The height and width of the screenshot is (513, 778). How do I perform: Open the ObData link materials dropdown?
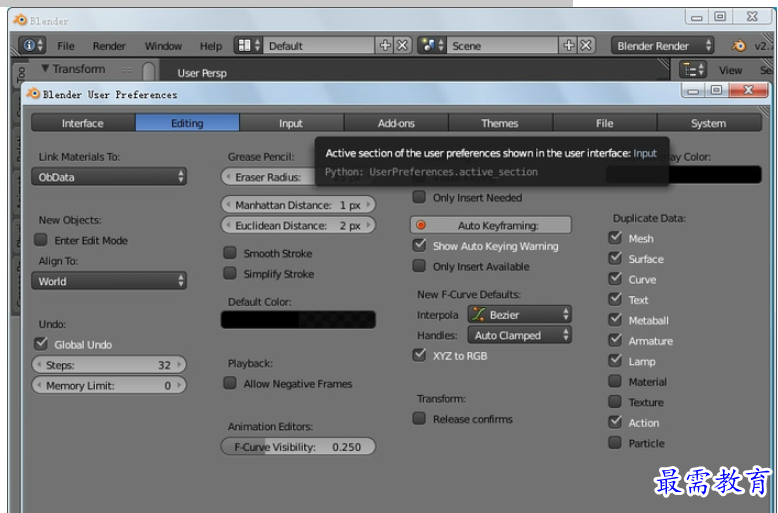click(109, 177)
